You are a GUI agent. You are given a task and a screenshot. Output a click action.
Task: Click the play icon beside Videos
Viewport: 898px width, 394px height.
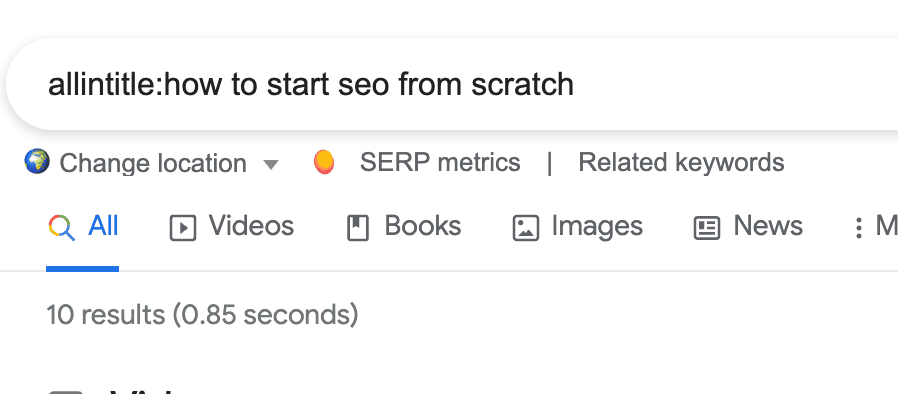pos(183,228)
